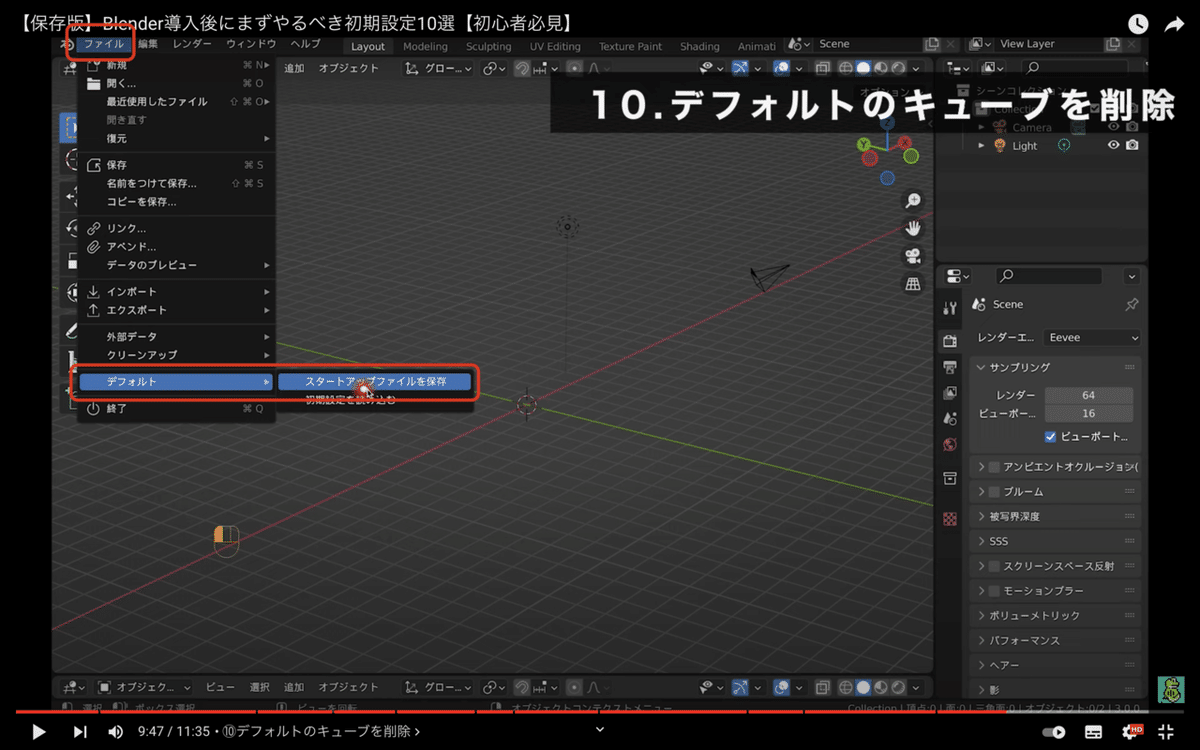Screen dimensions: 1200x750
Task: Open the 編集 menu
Action: click(x=148, y=44)
